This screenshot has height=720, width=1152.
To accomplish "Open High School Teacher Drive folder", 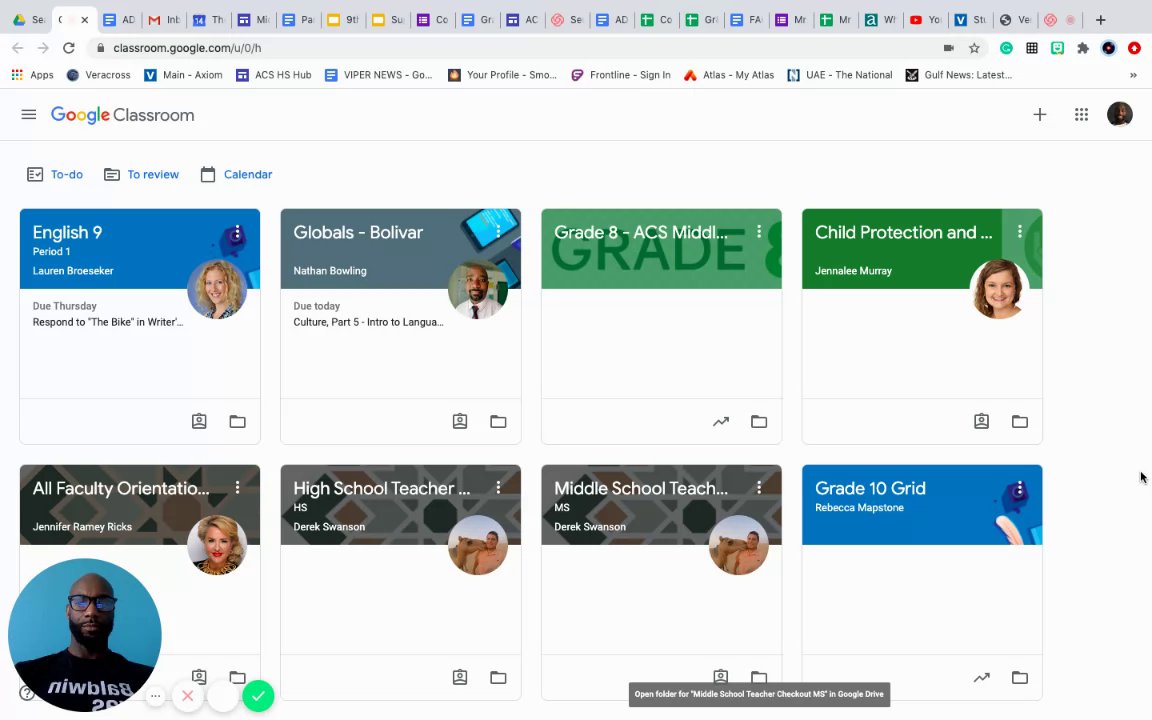I will (498, 677).
